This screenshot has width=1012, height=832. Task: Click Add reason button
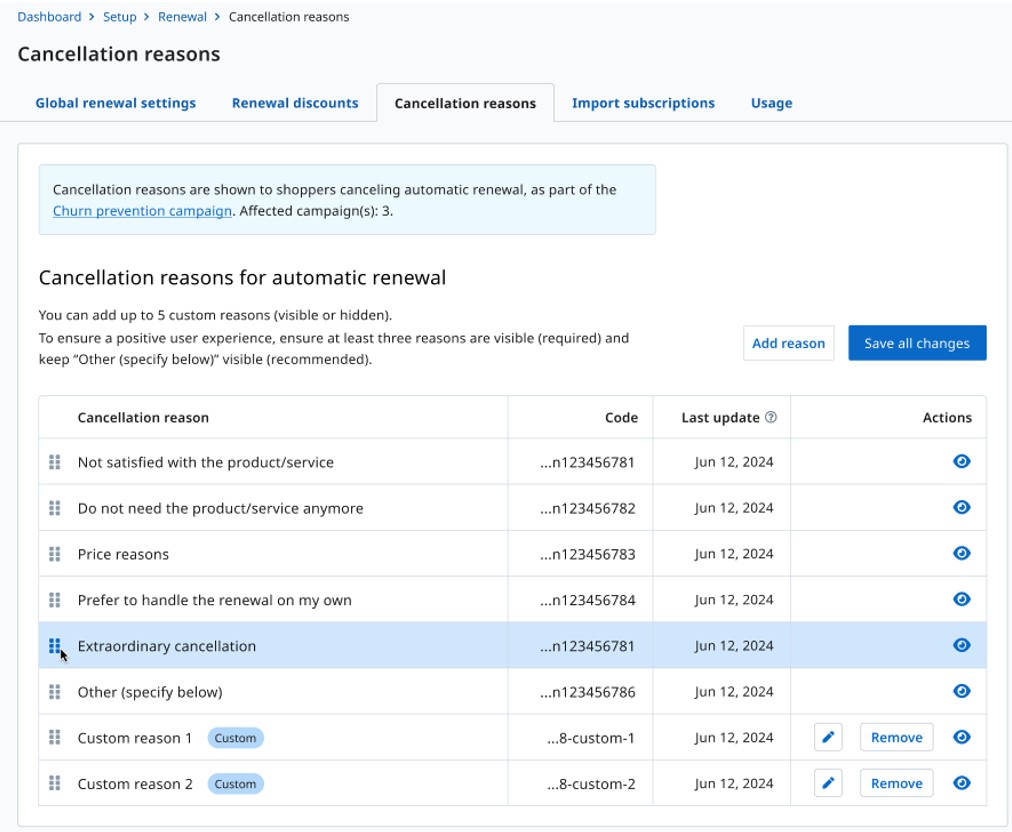point(789,343)
